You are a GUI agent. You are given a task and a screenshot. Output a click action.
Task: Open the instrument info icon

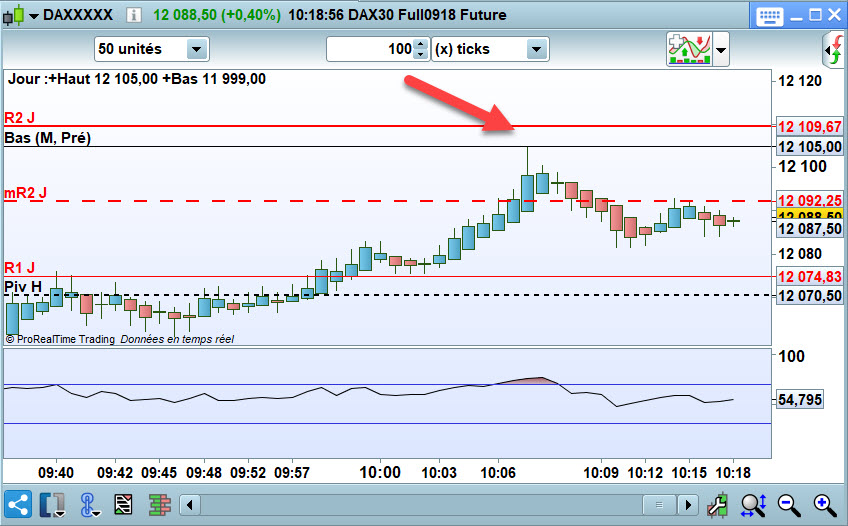coord(134,15)
